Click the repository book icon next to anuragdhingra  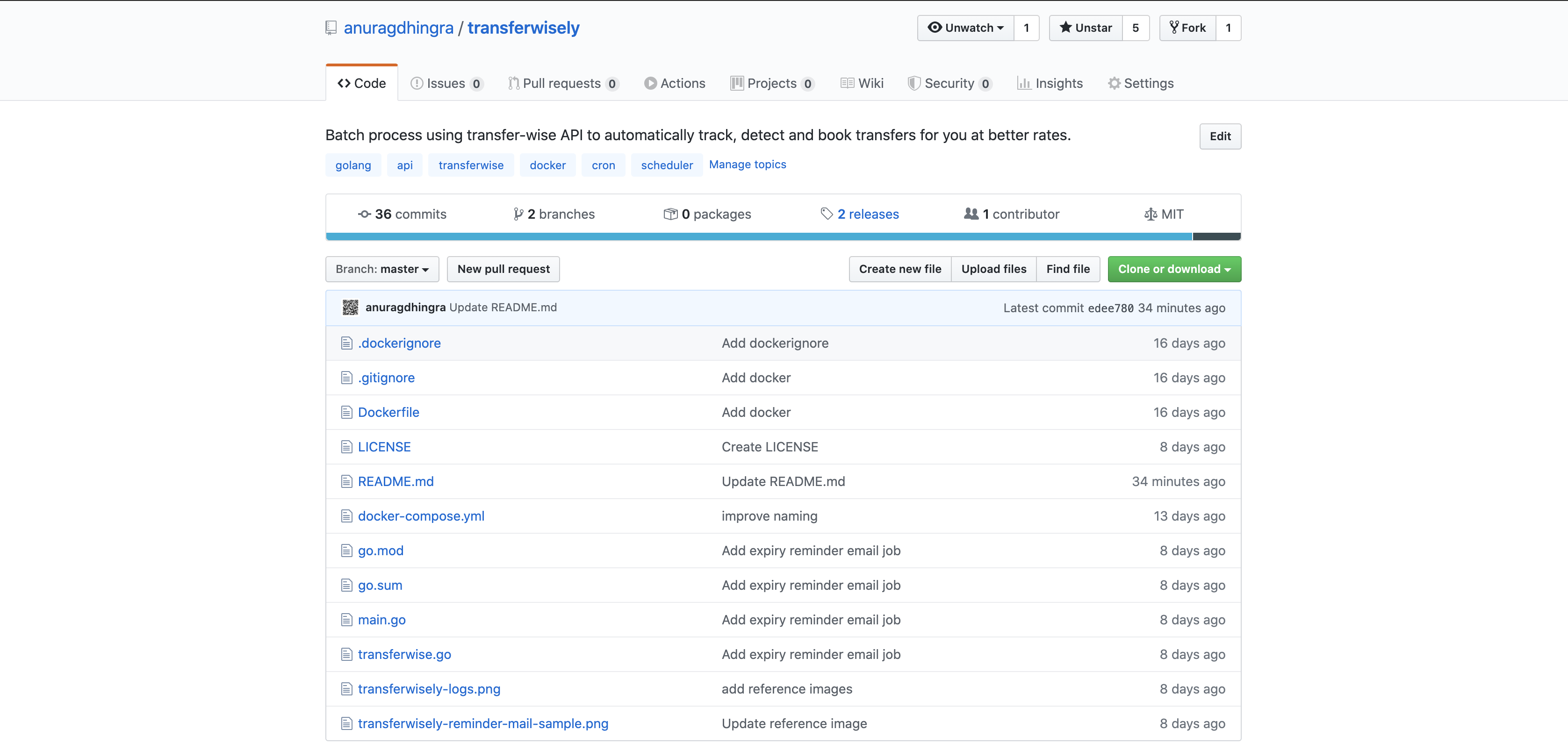(331, 28)
